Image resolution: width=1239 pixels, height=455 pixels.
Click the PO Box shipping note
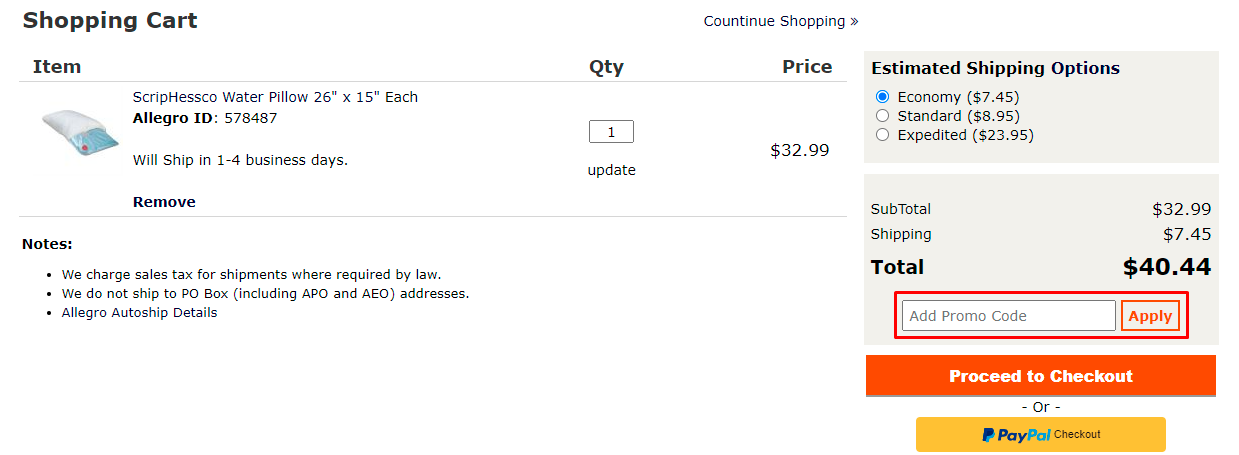(x=265, y=293)
